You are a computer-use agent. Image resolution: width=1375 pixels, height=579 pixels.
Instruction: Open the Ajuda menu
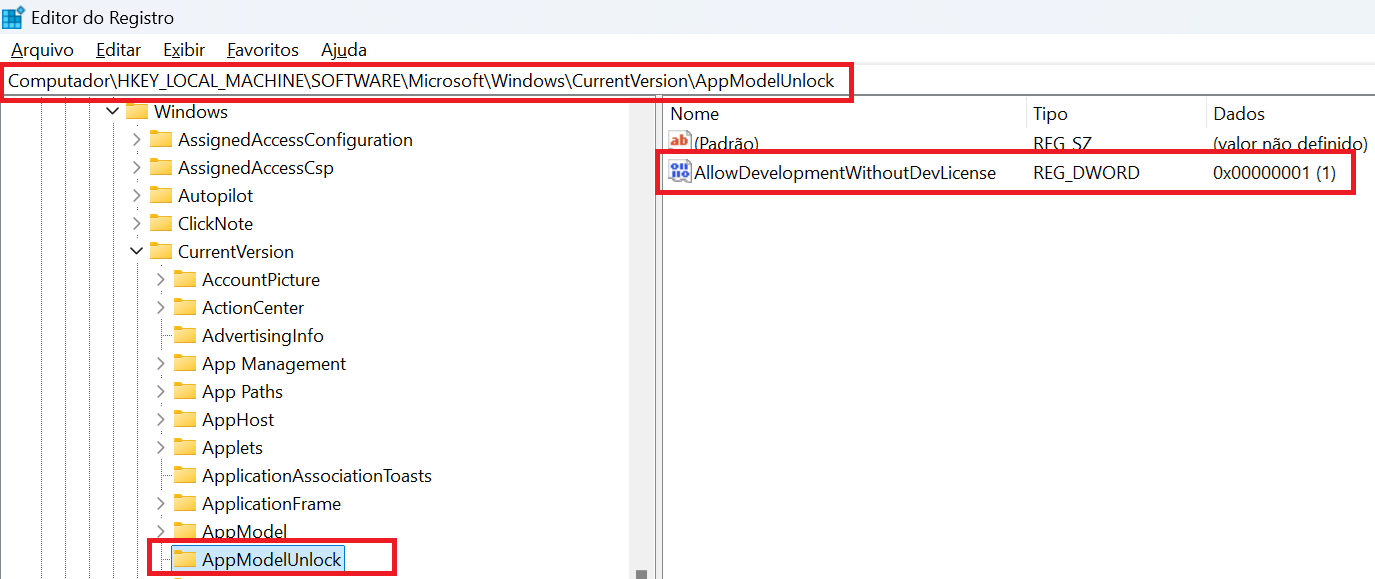pos(344,49)
